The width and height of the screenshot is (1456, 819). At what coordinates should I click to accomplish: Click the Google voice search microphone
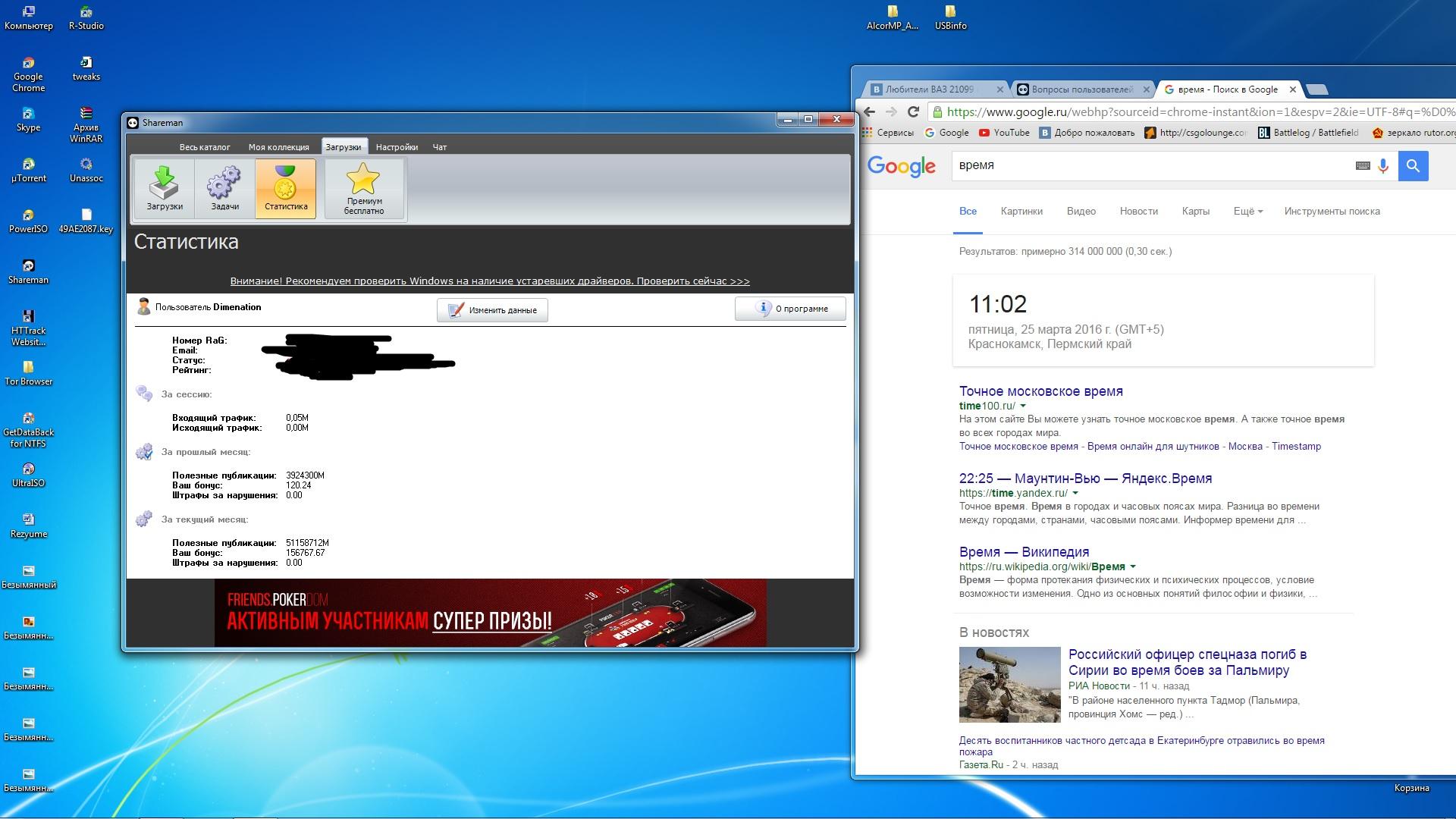[x=1383, y=166]
